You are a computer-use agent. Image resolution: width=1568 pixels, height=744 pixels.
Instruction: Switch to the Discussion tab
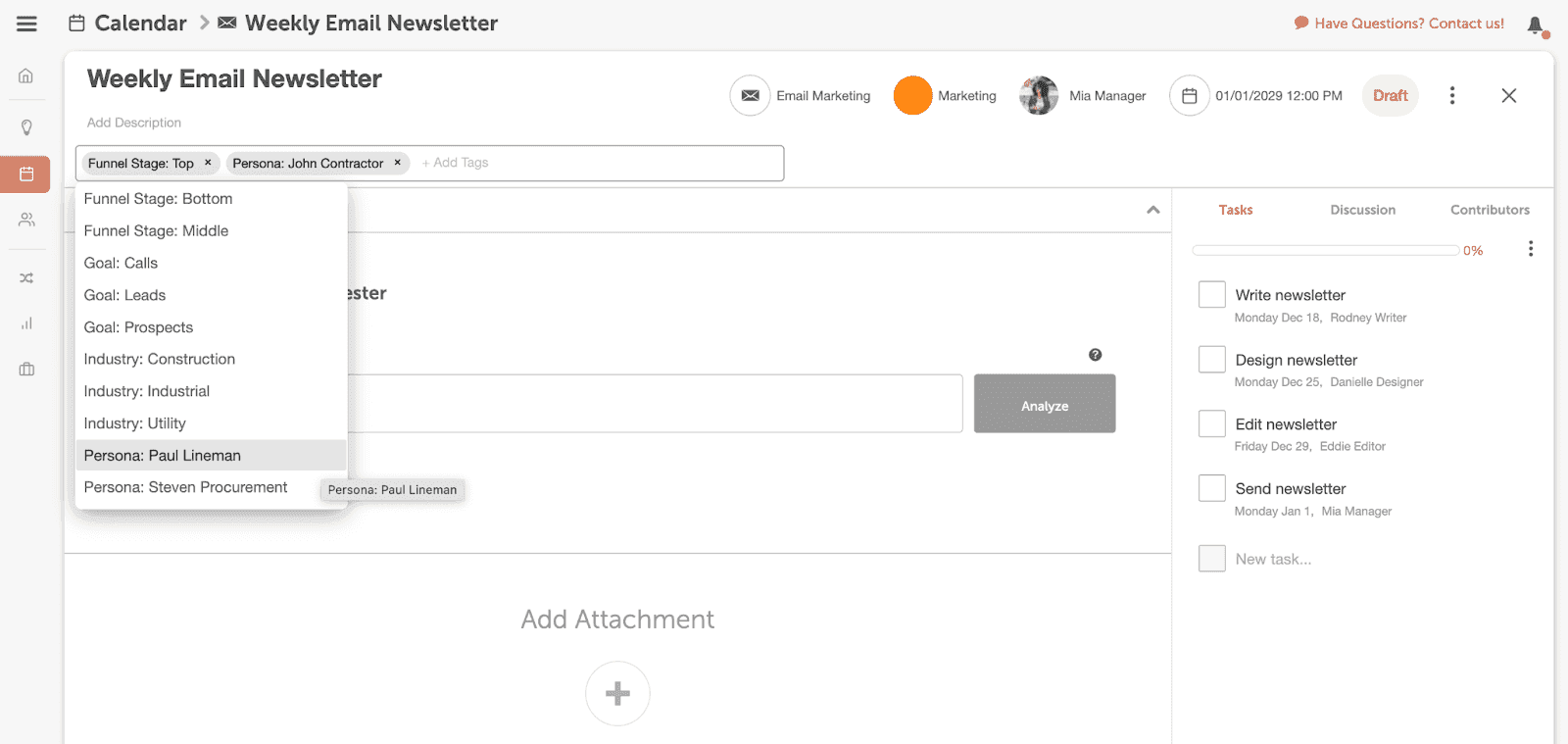(x=1362, y=210)
